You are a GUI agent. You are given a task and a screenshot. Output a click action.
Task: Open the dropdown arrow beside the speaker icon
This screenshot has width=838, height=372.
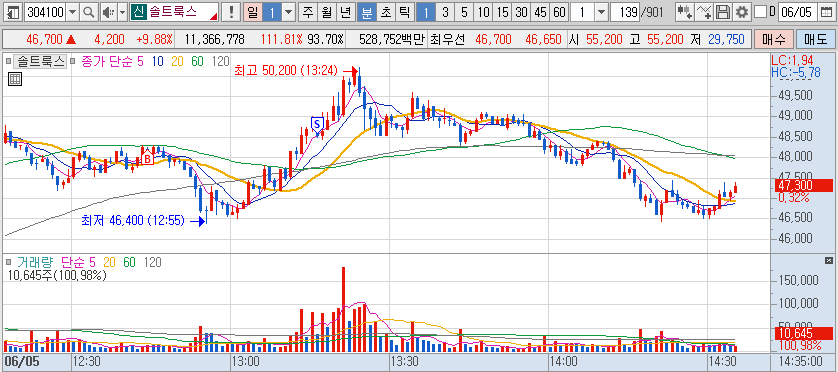[x=122, y=12]
